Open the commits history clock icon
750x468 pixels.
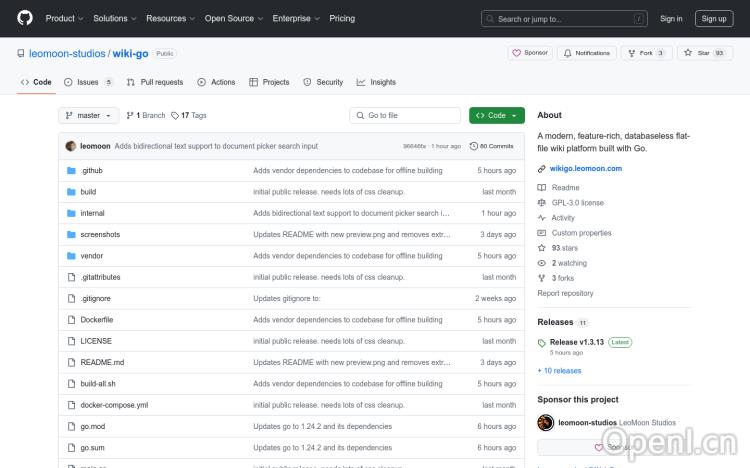pyautogui.click(x=475, y=146)
